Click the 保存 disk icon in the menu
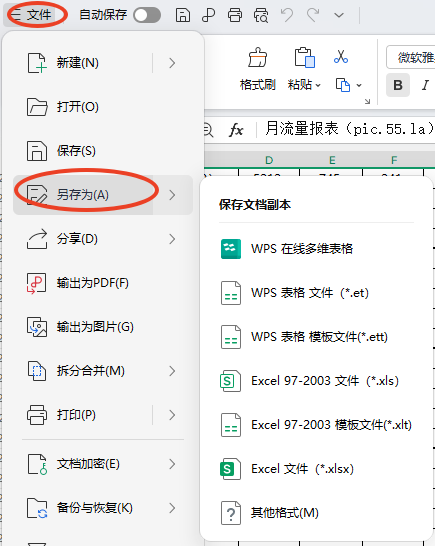The image size is (435, 546). pyautogui.click(x=37, y=151)
